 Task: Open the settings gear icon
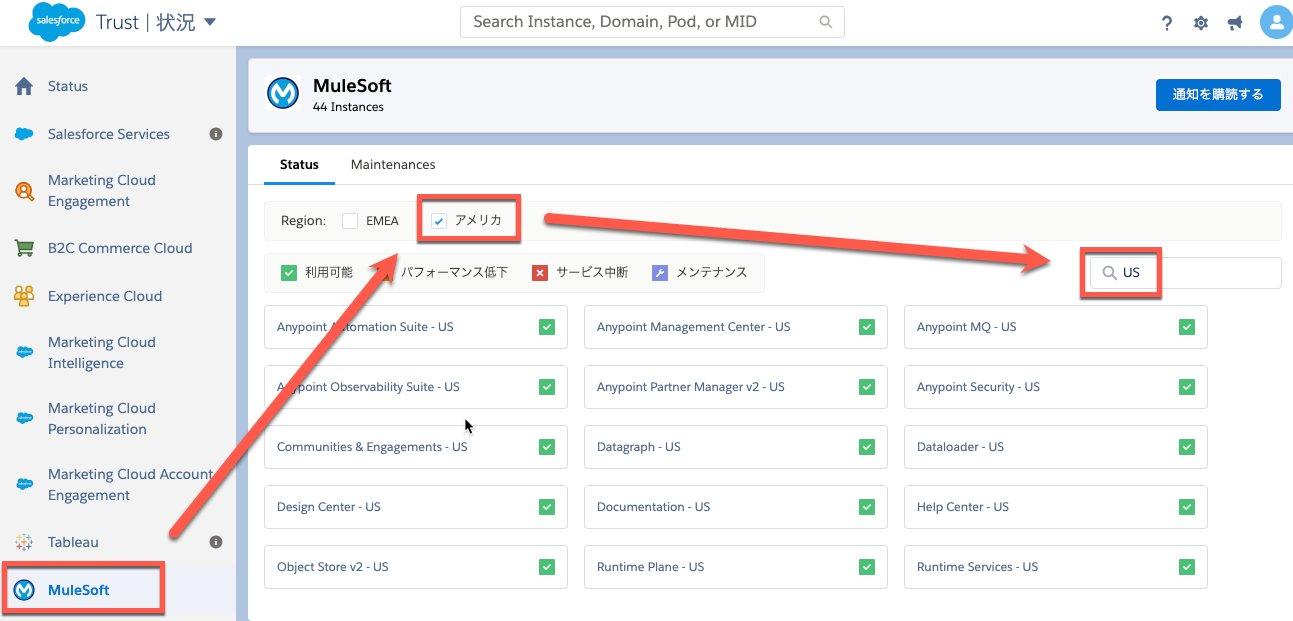(x=1201, y=23)
